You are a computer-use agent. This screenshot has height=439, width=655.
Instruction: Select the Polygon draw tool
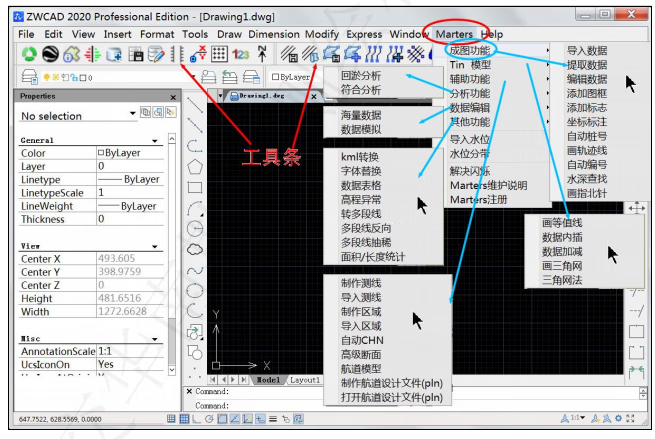195,166
